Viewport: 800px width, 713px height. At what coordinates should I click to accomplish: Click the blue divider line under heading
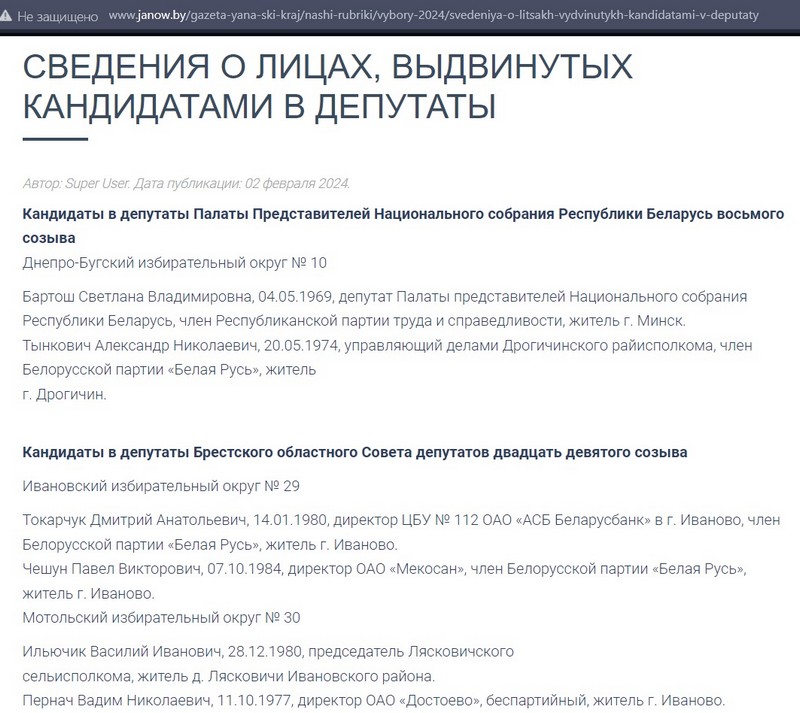tap(55, 139)
